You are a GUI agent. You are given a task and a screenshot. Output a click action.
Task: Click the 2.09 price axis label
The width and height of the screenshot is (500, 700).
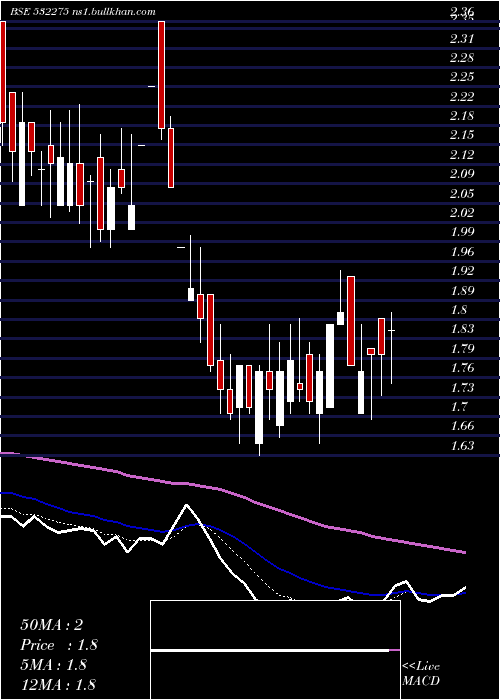[462, 174]
